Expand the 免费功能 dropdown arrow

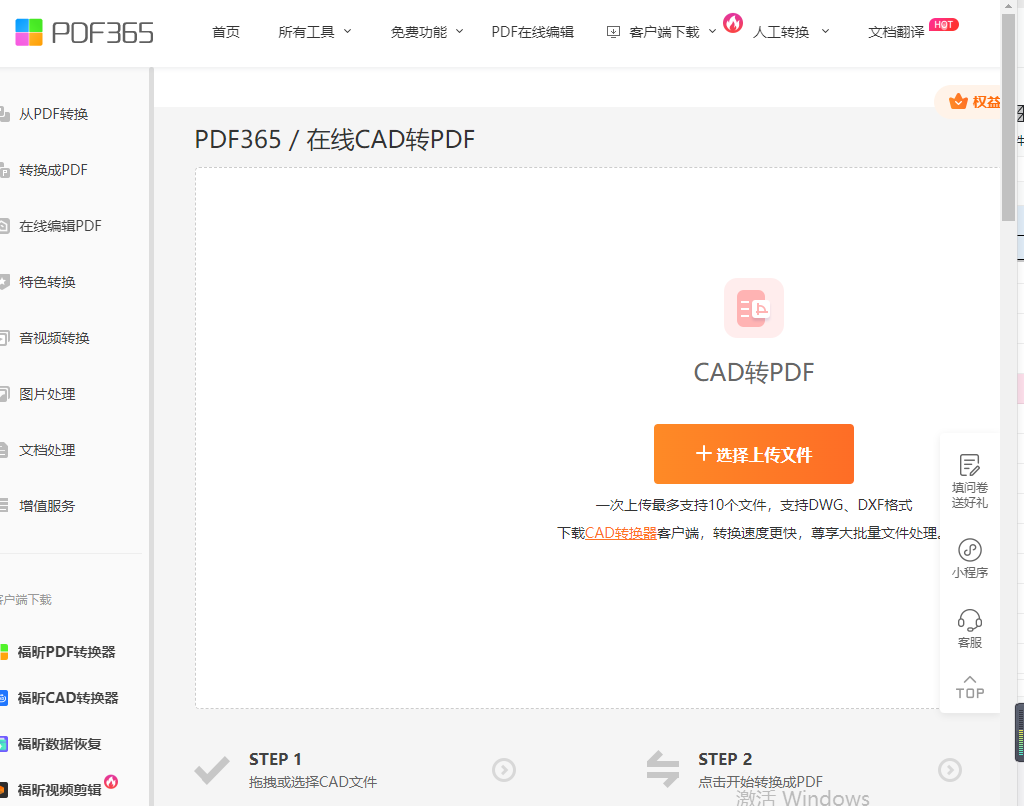(460, 31)
